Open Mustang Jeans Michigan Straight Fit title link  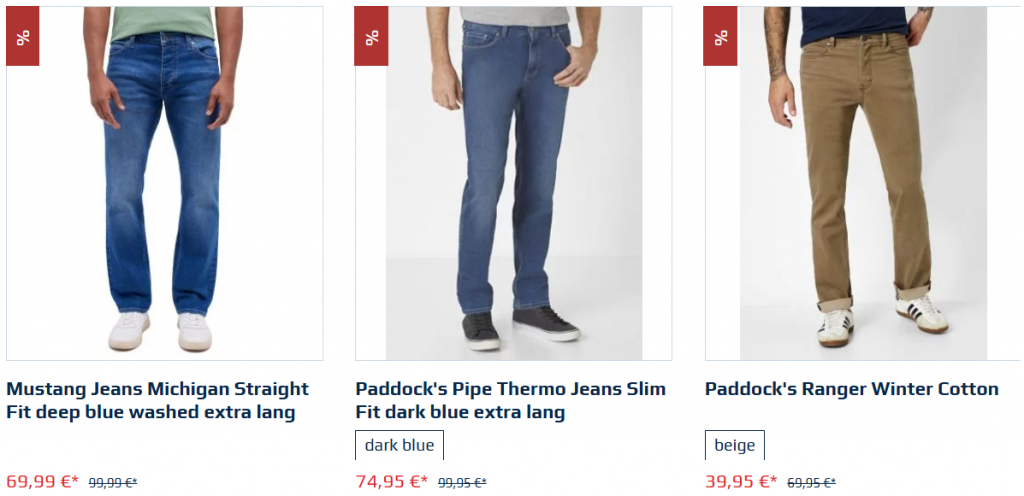(157, 401)
